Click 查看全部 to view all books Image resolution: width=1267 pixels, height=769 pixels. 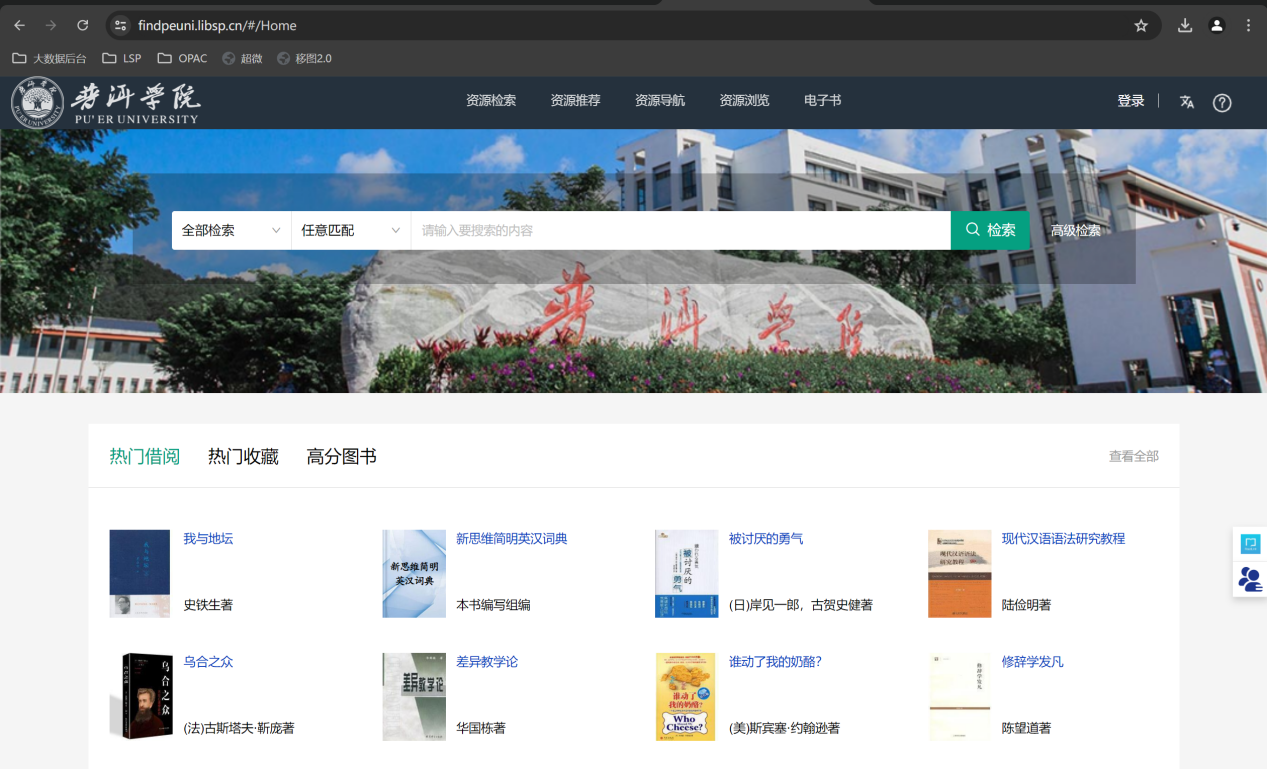[x=1133, y=457]
